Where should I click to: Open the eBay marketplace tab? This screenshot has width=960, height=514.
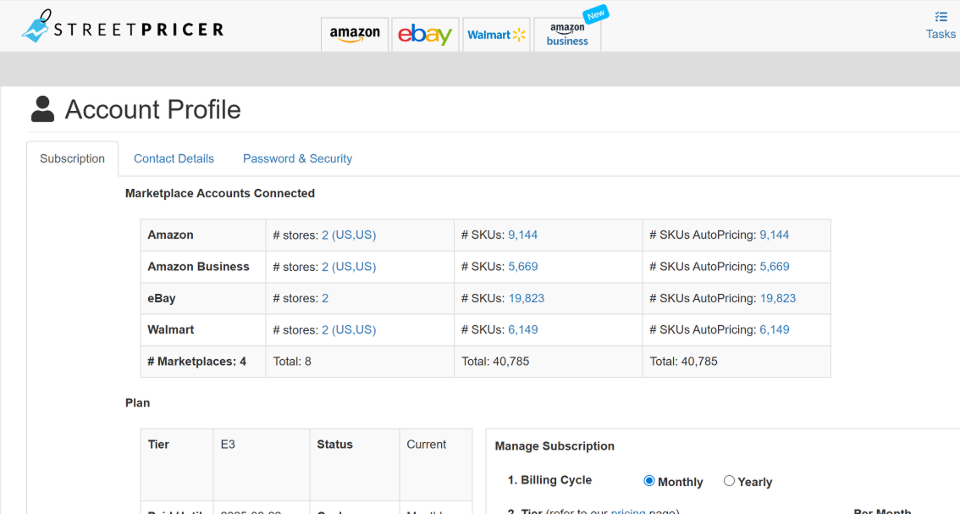pos(425,34)
